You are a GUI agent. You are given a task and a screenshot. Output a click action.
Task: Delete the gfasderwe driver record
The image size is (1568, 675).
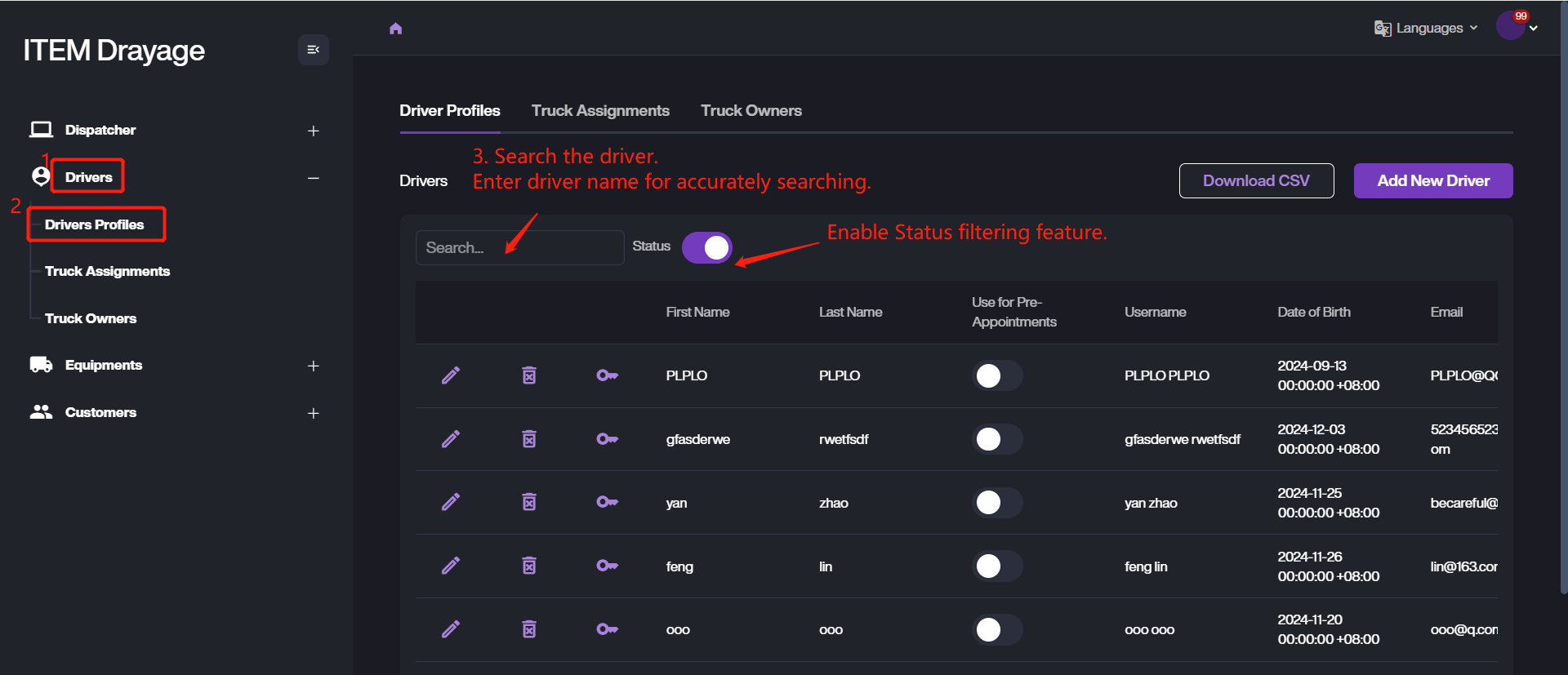point(529,439)
